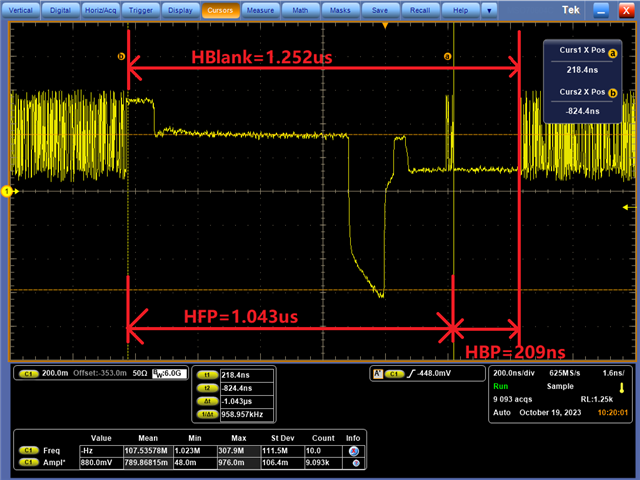Open the Display menu
Screen dimensions: 640x480
180,10
